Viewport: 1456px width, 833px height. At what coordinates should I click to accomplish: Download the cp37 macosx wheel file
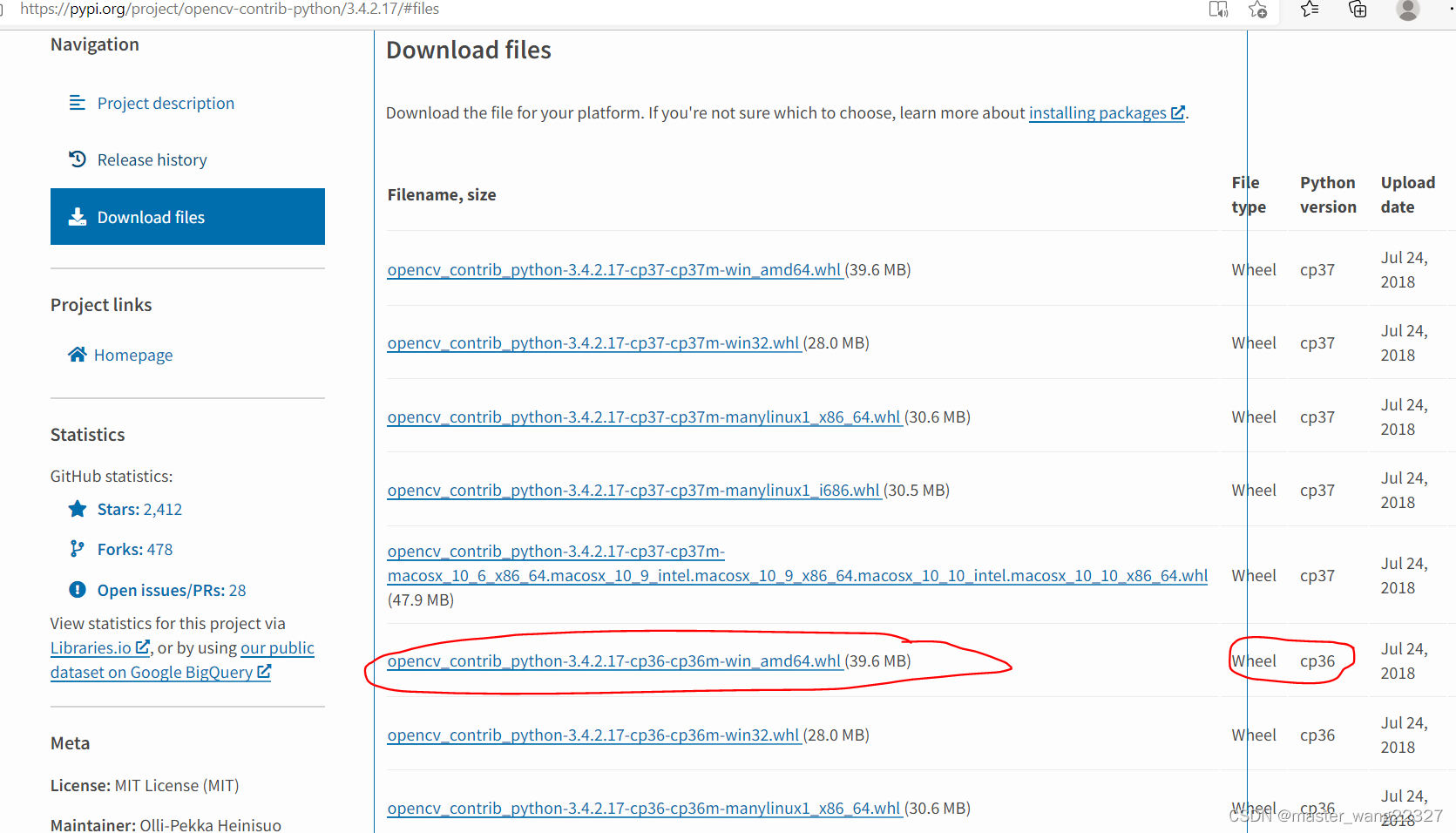pos(797,575)
